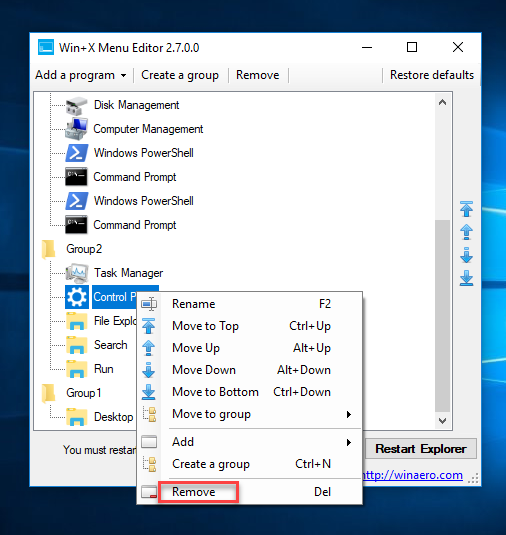Choose Rename from the context menu
Viewport: 506px width, 535px height.
249,304
